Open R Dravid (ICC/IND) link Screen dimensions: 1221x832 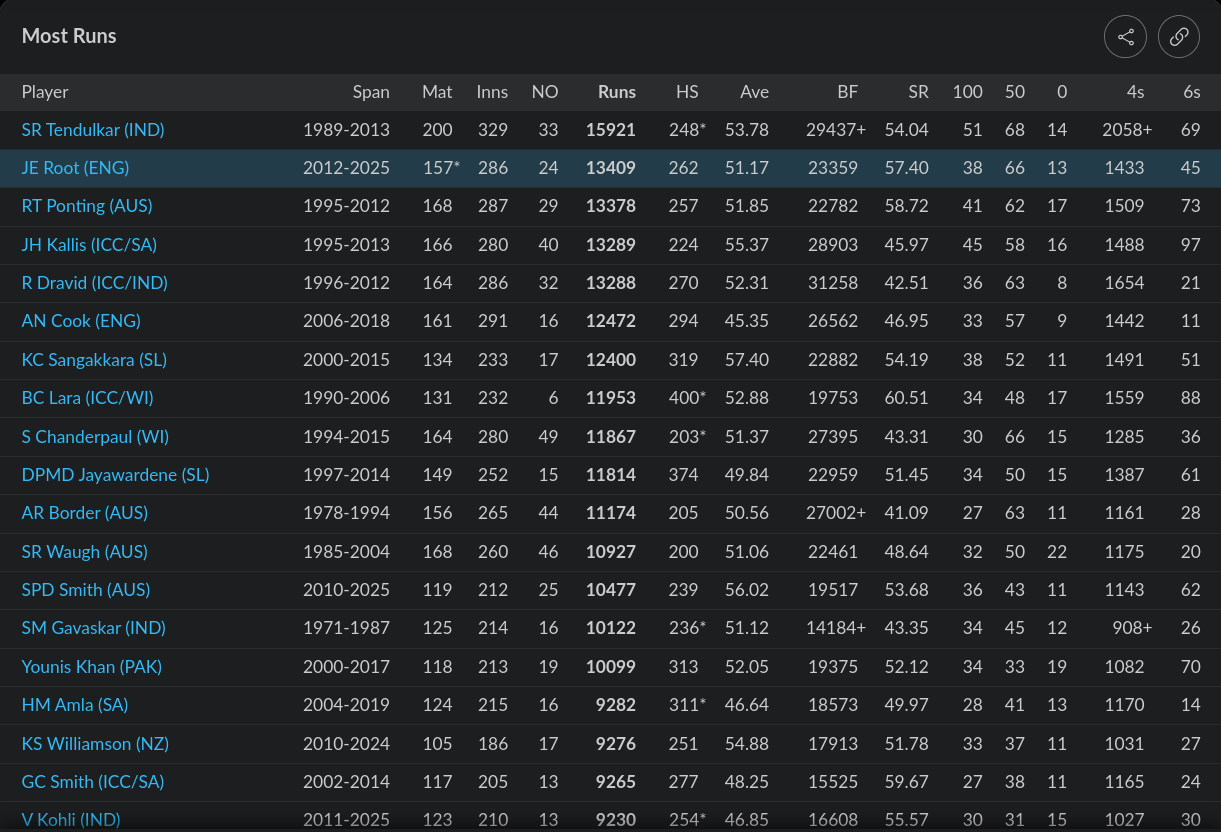95,283
